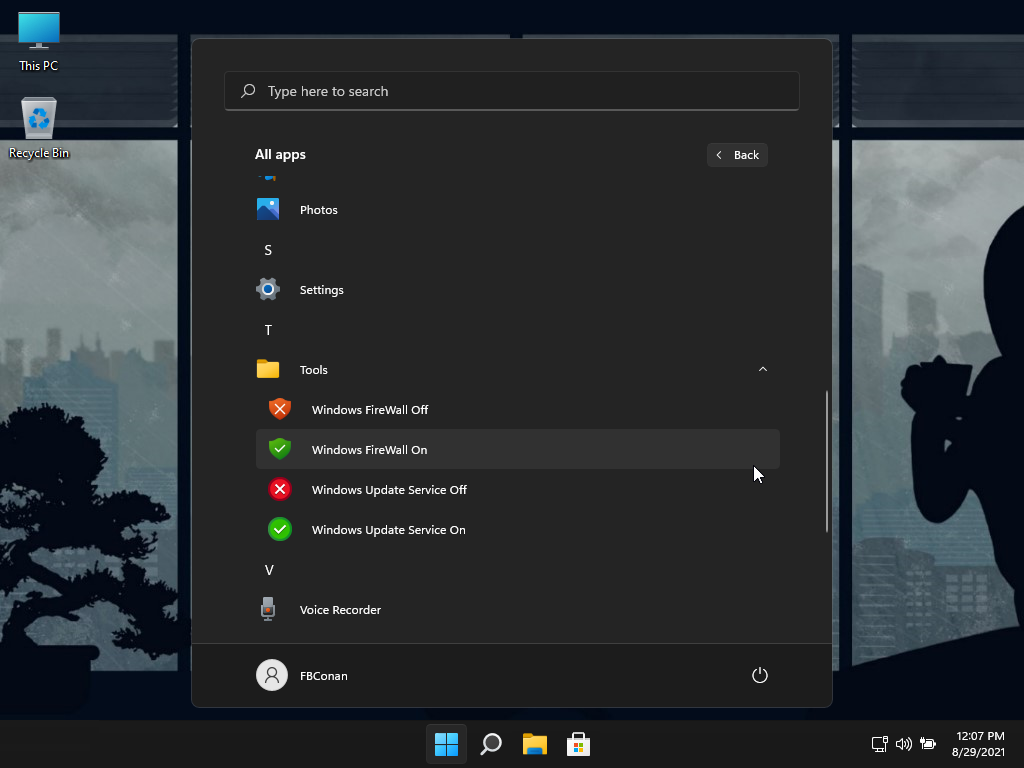Open Search from the taskbar

pyautogui.click(x=490, y=744)
